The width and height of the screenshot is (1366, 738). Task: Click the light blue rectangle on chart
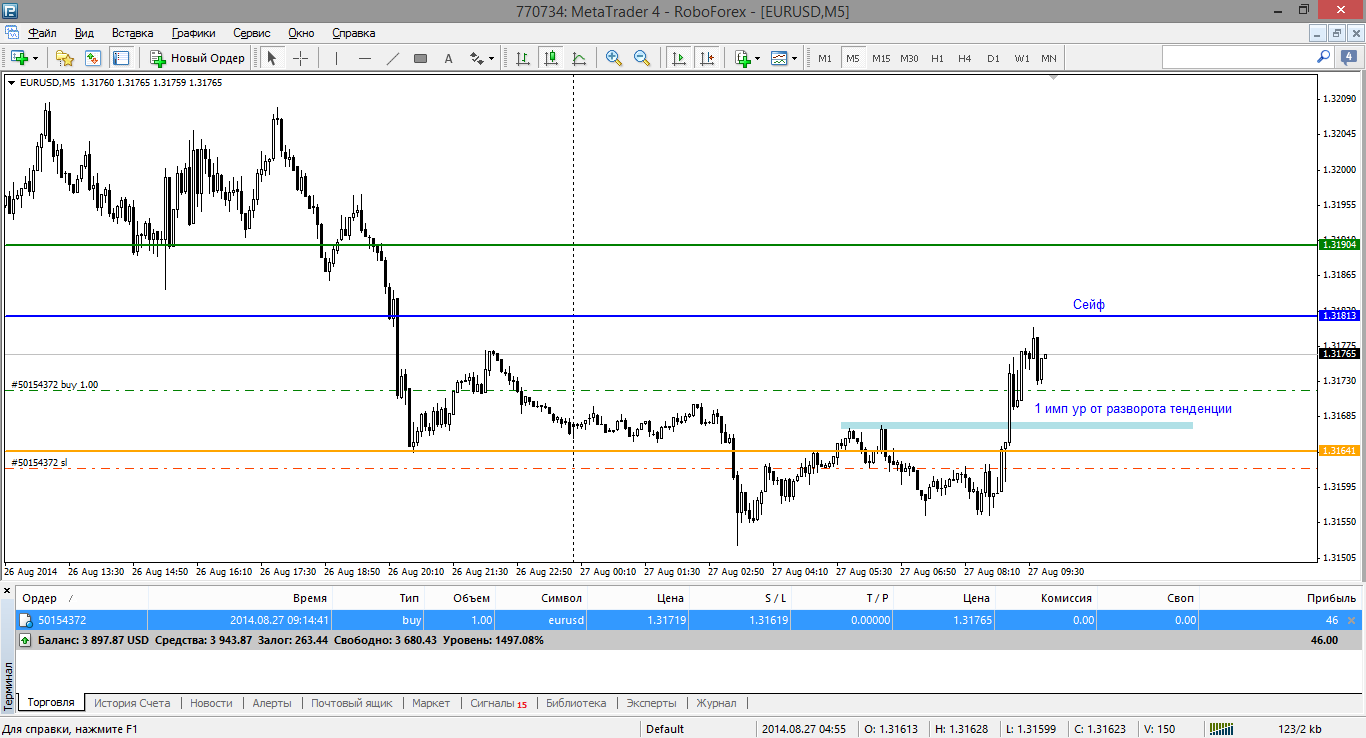[1017, 426]
